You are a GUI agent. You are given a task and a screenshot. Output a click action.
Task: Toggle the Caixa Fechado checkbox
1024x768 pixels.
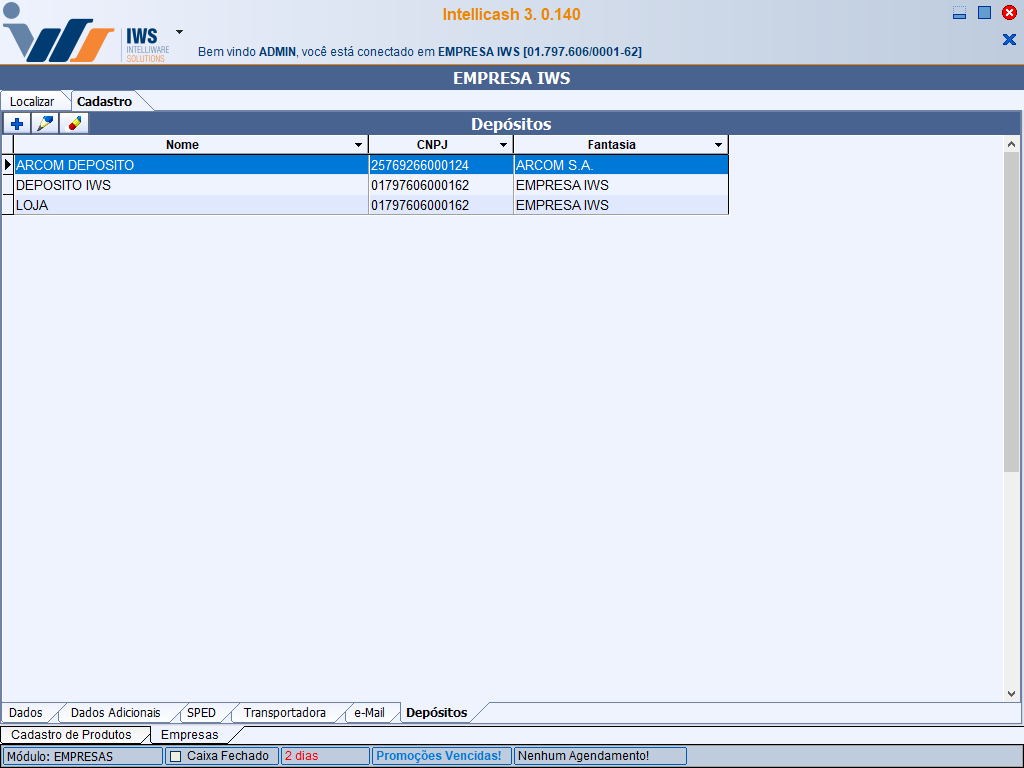tap(176, 756)
